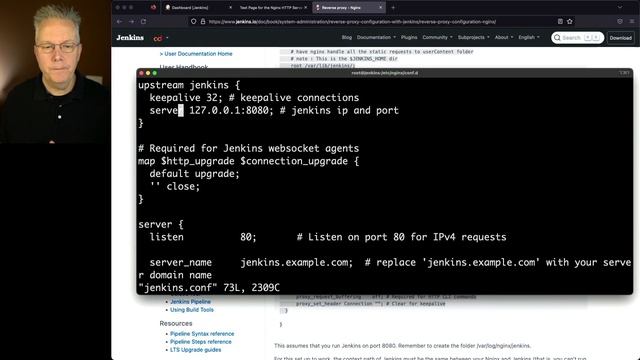The width and height of the screenshot is (640, 360).
Task: Click 'jenkins.example.com;' server_name value
Action: pos(297,262)
